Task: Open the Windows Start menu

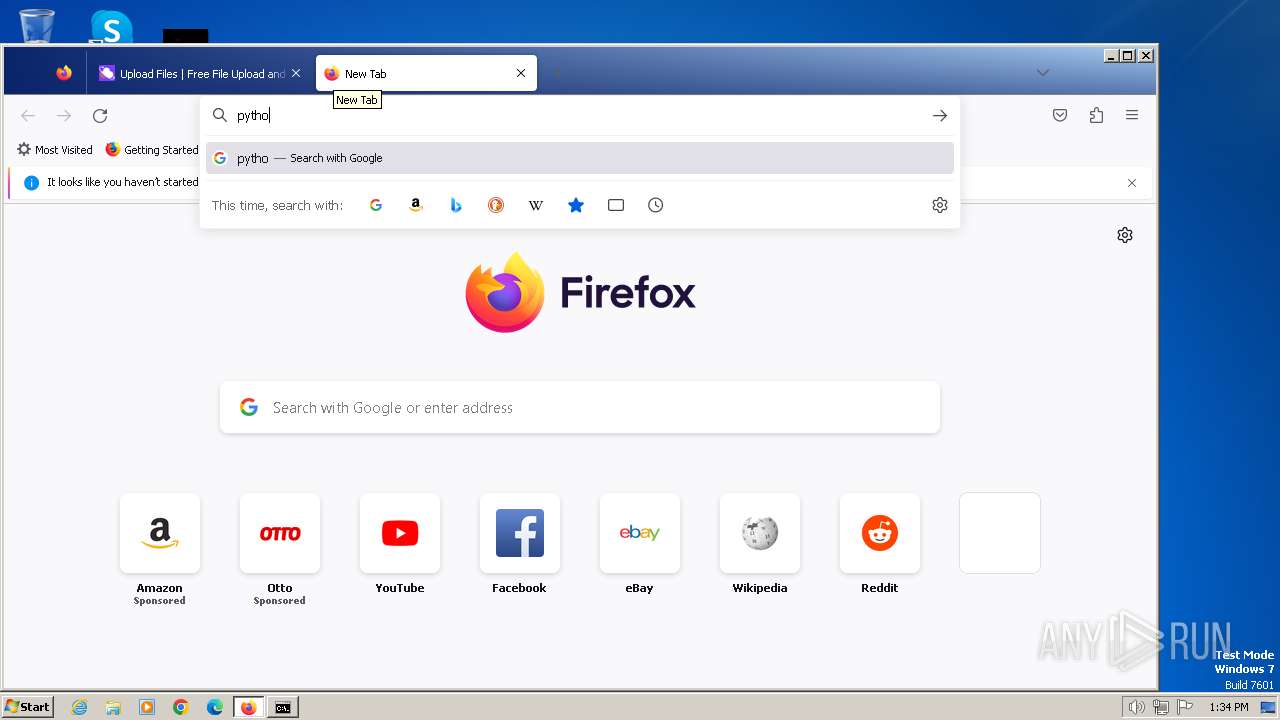Action: tap(28, 707)
